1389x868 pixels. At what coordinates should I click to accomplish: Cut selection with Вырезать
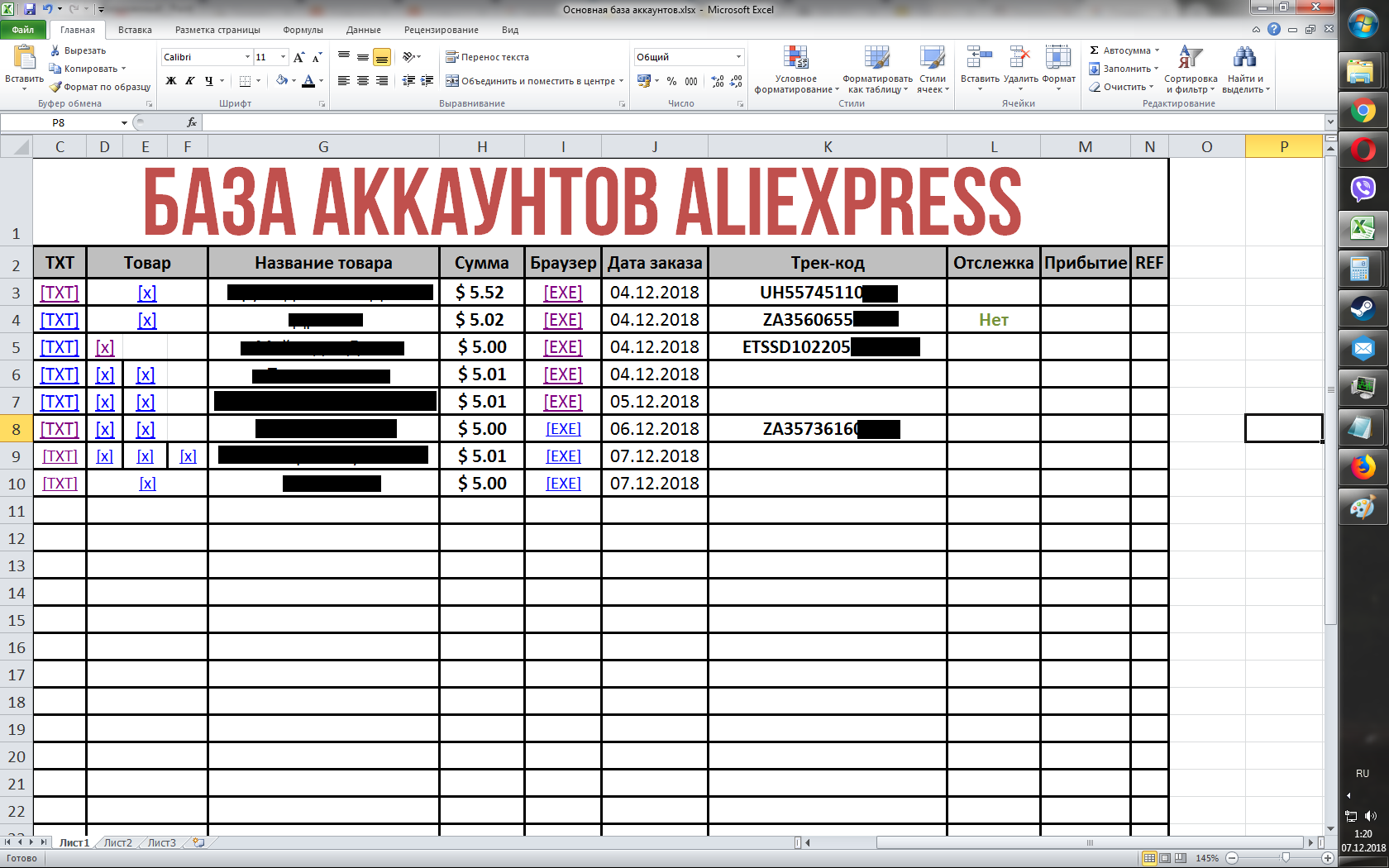[x=78, y=50]
